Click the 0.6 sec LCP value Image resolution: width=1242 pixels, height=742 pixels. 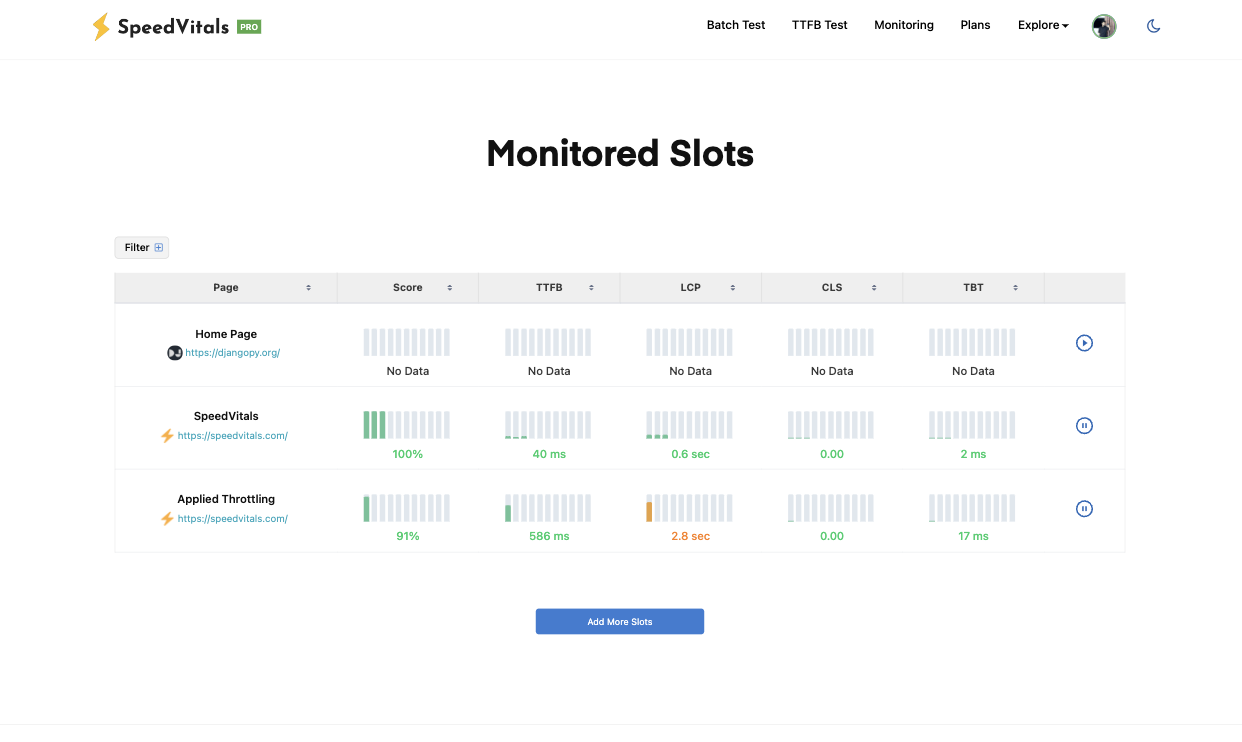pyautogui.click(x=691, y=454)
